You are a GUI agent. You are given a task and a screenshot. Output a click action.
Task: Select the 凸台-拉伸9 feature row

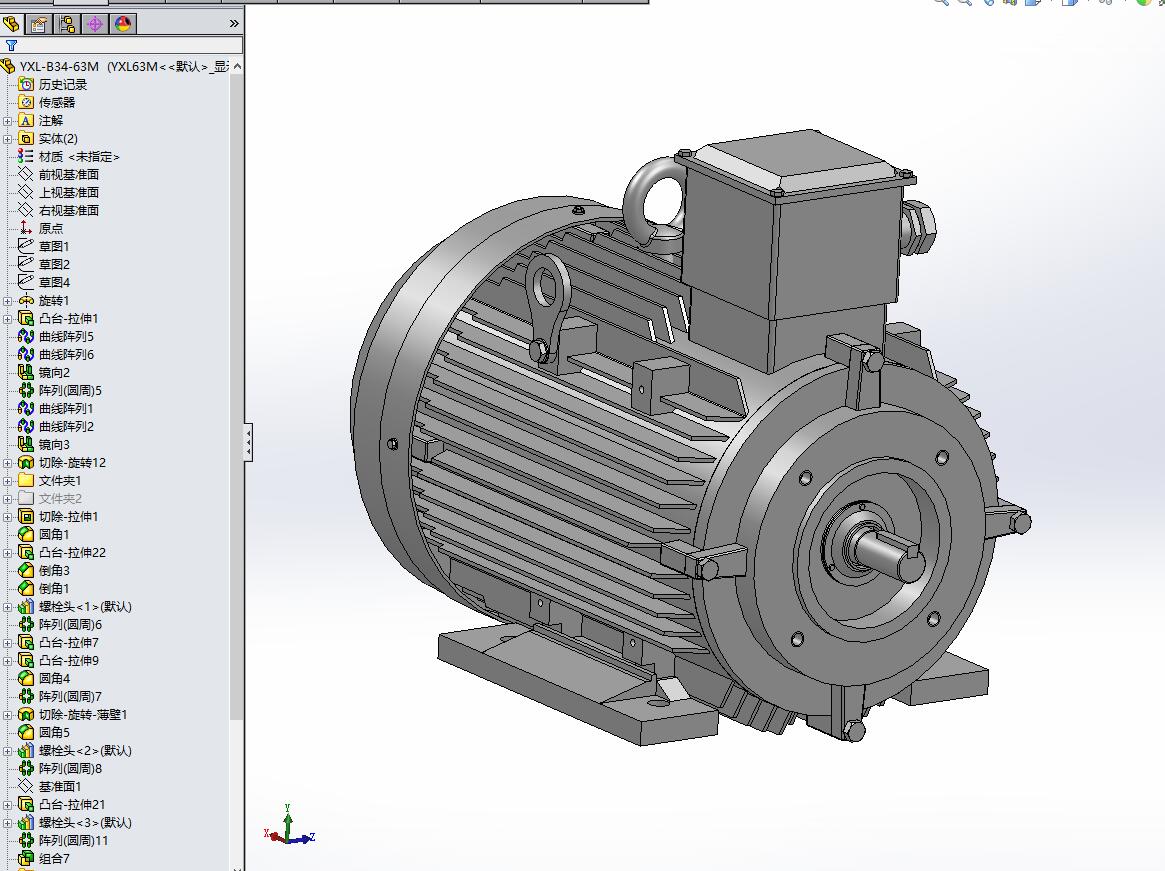click(59, 661)
